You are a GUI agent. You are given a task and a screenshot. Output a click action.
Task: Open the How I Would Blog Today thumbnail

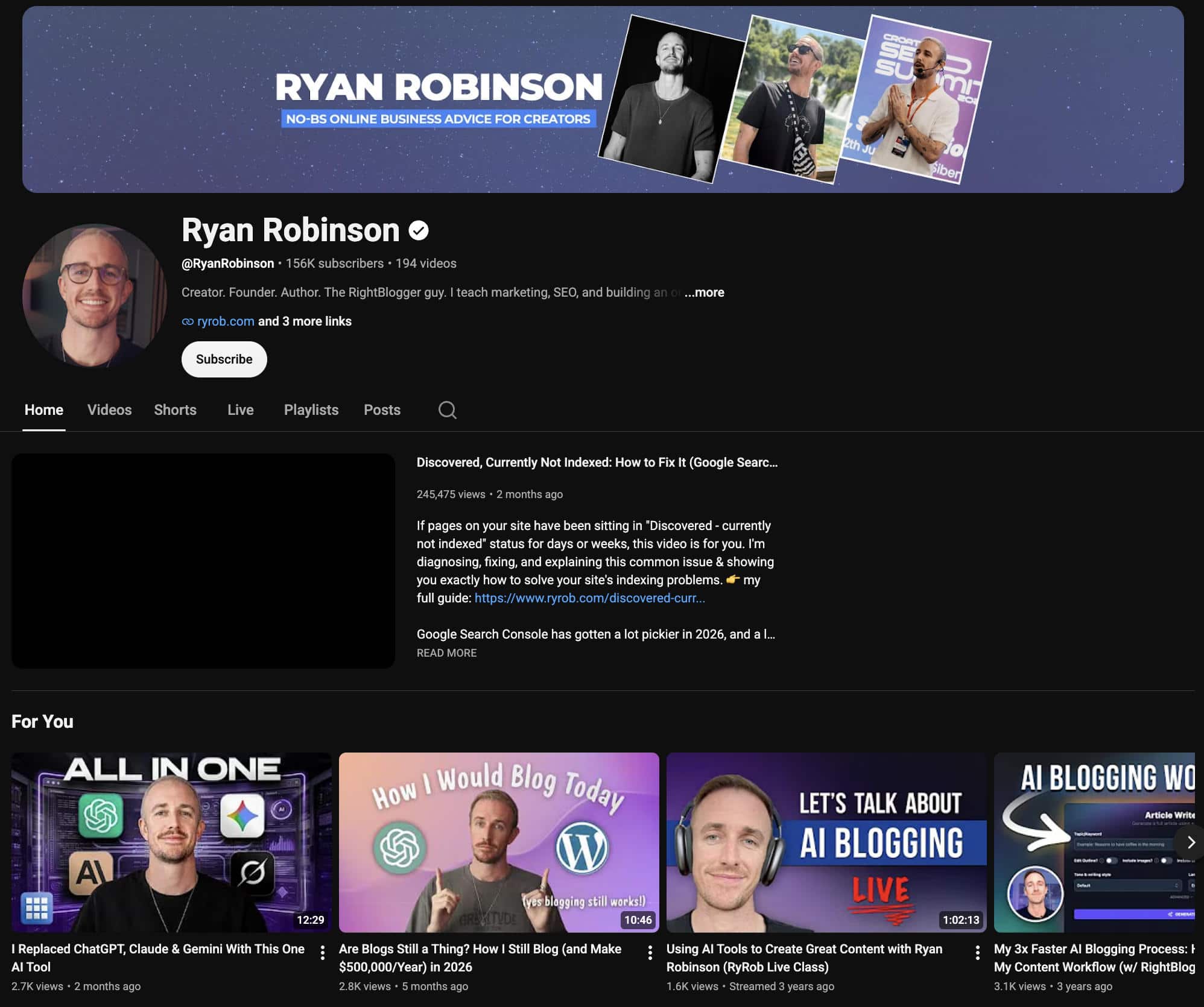tap(499, 842)
